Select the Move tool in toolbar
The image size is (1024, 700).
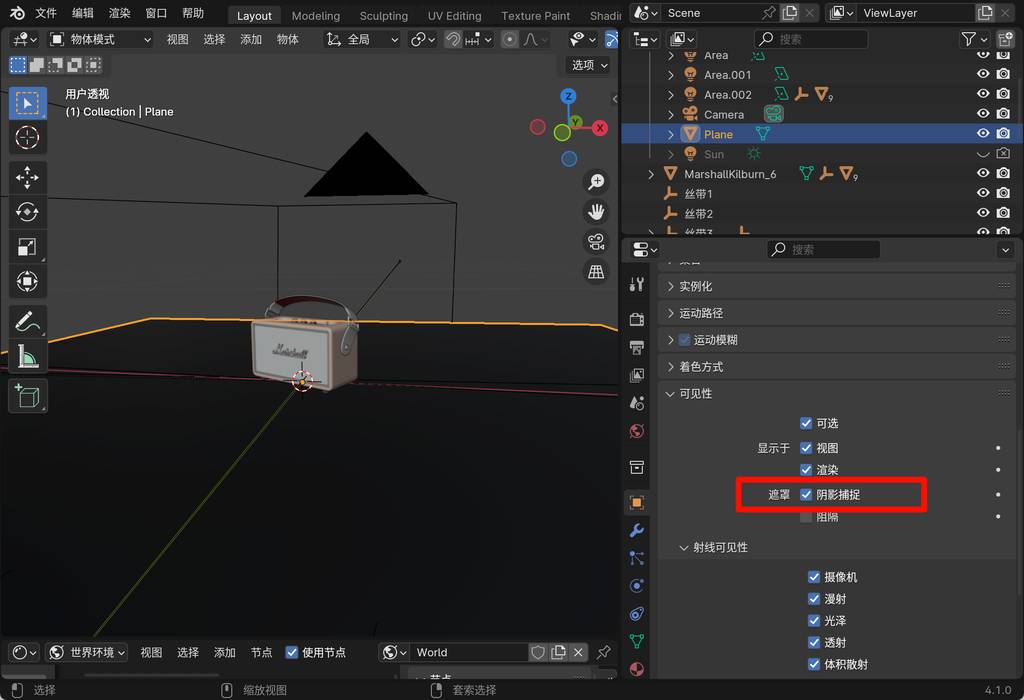point(27,178)
